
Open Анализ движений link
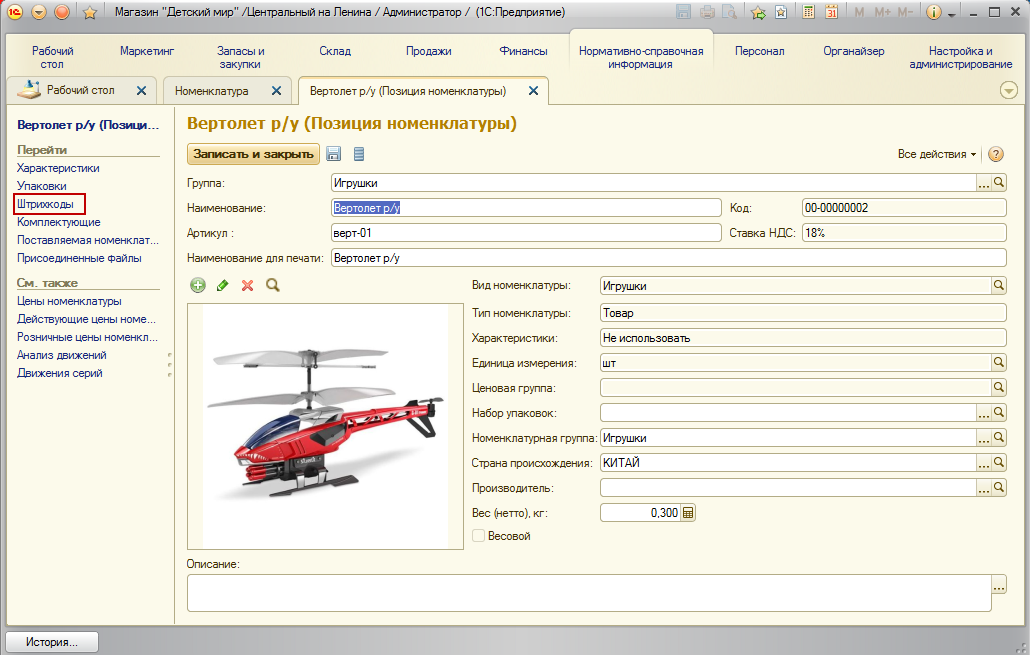point(62,355)
